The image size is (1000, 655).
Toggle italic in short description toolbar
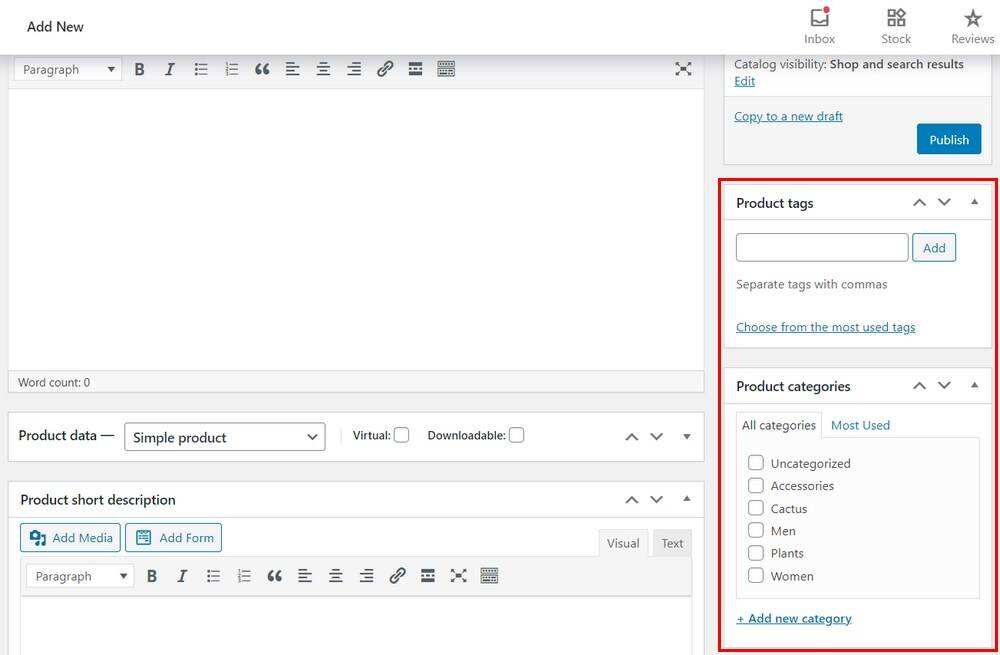pyautogui.click(x=182, y=576)
